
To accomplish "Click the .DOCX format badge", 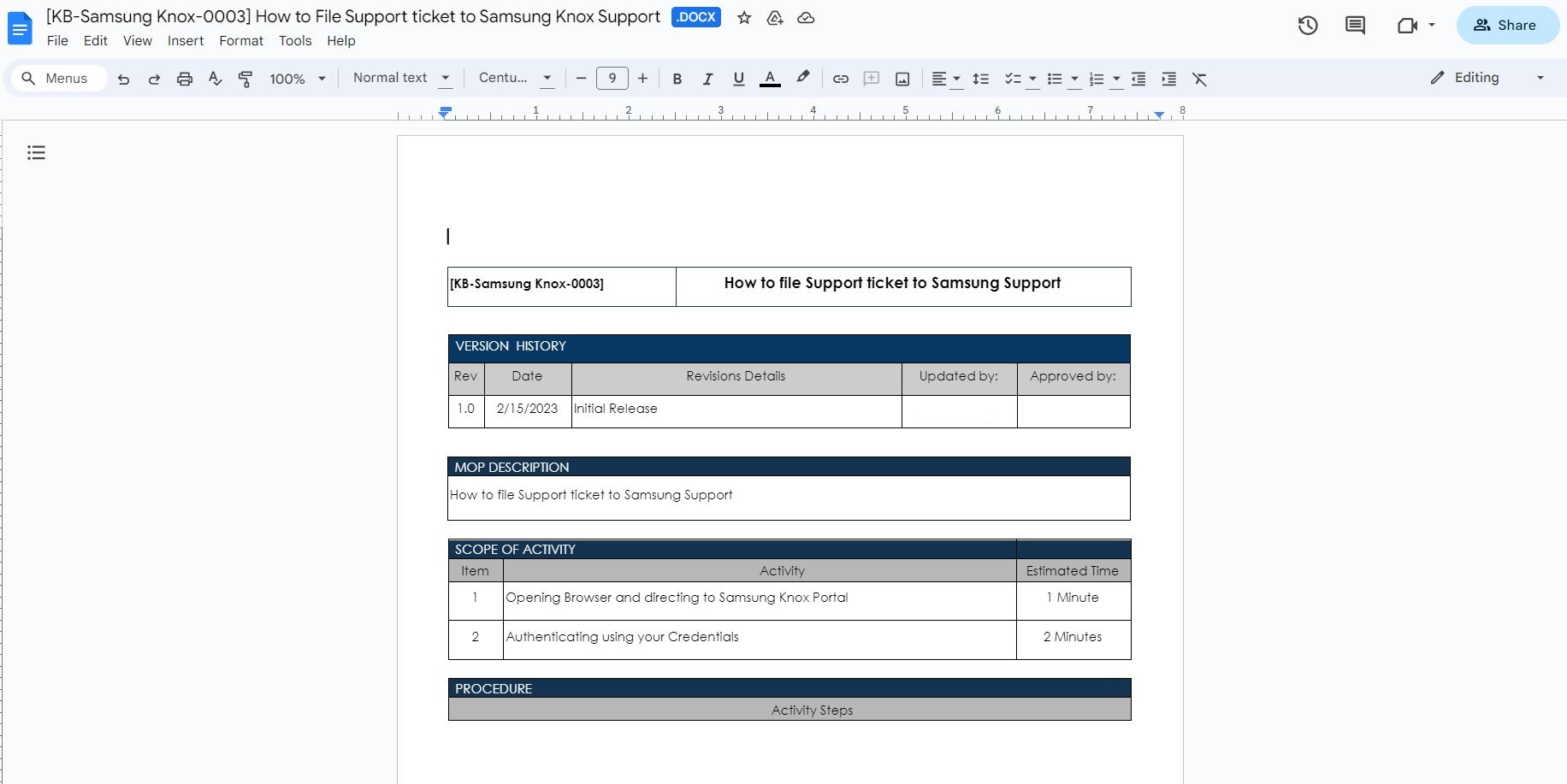I will [x=696, y=17].
